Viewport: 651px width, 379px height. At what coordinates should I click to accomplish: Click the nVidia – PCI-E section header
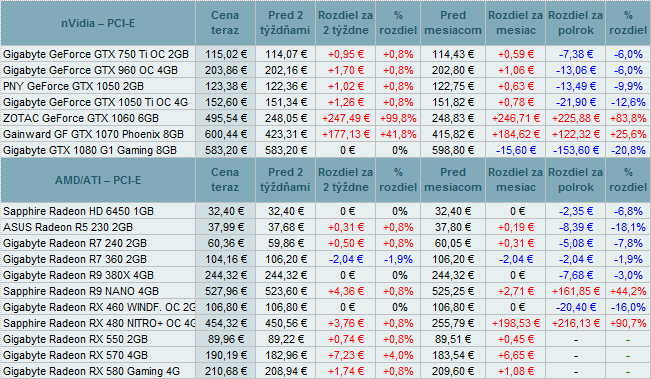pos(98,23)
